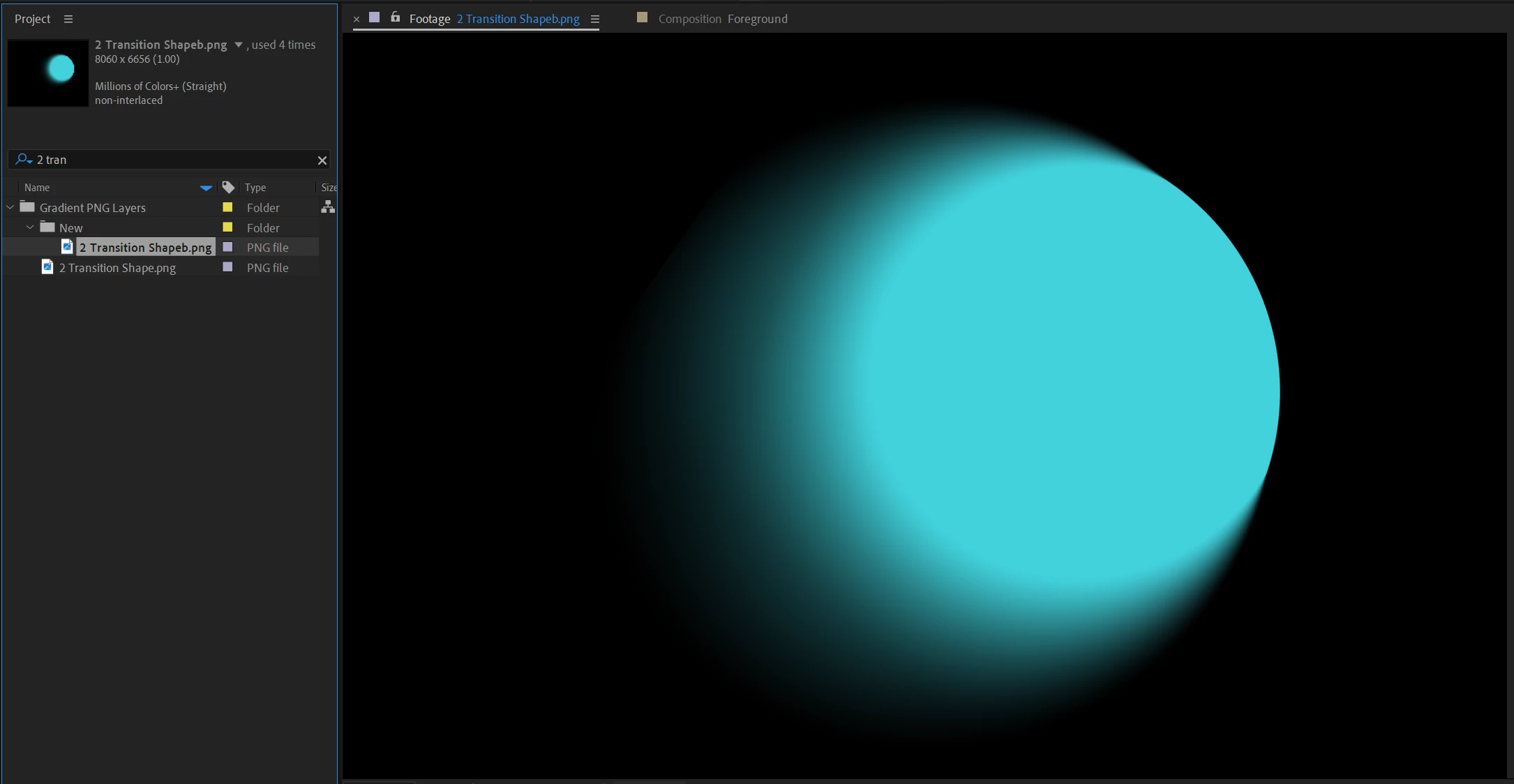Open the footage name dropdown arrow
The height and width of the screenshot is (784, 1514).
pos(239,45)
